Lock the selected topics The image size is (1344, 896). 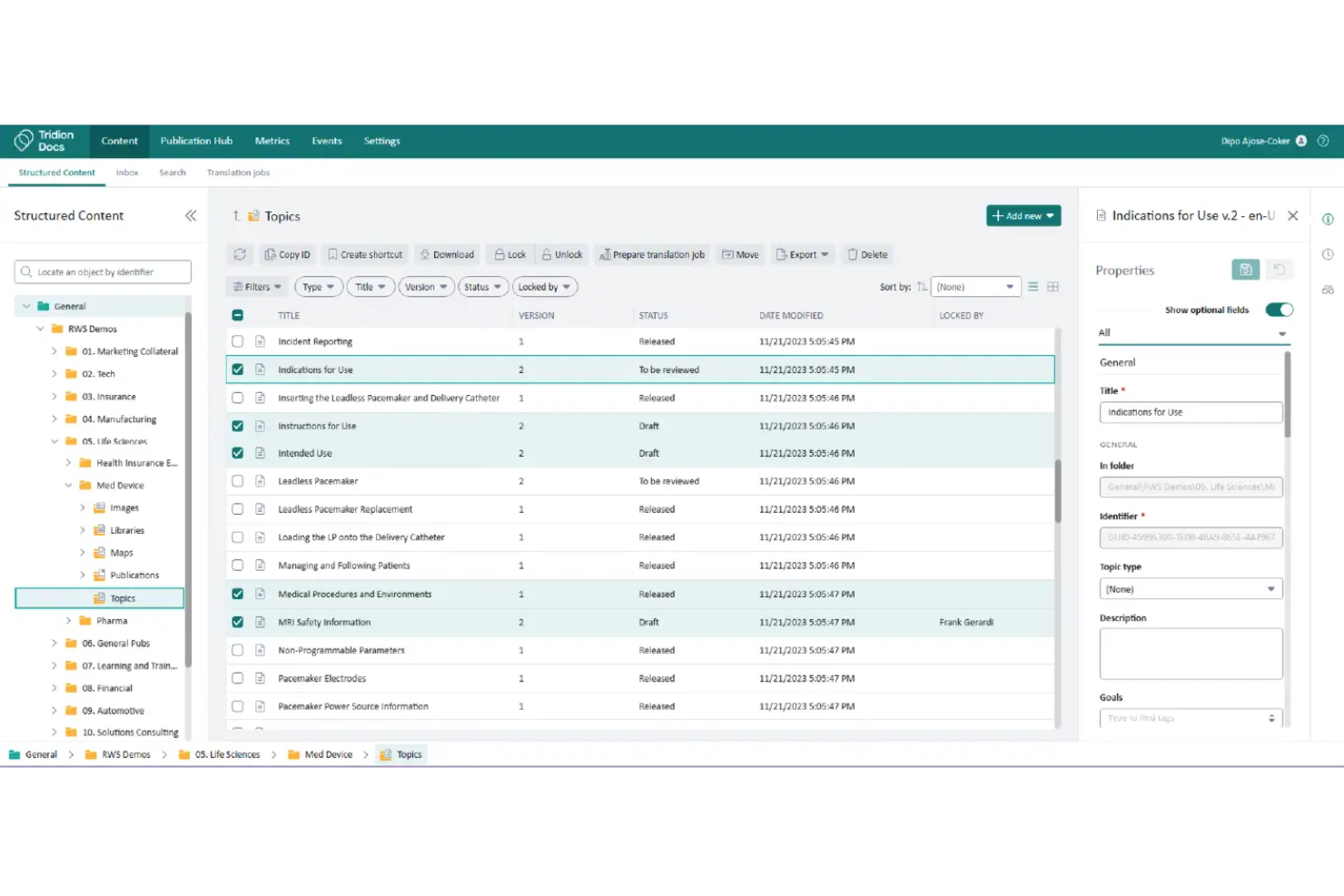(510, 255)
